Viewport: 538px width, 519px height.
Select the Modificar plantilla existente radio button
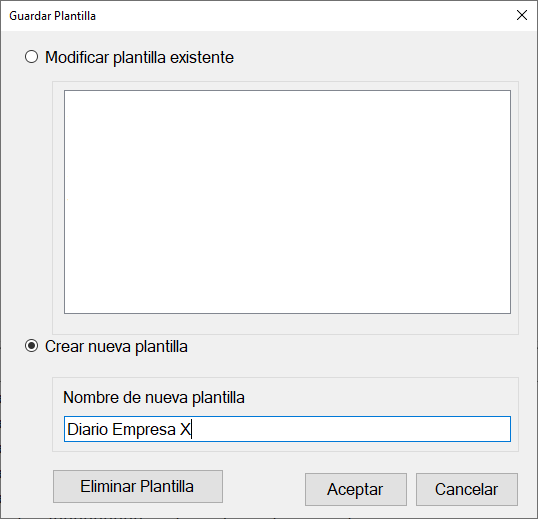[x=32, y=57]
